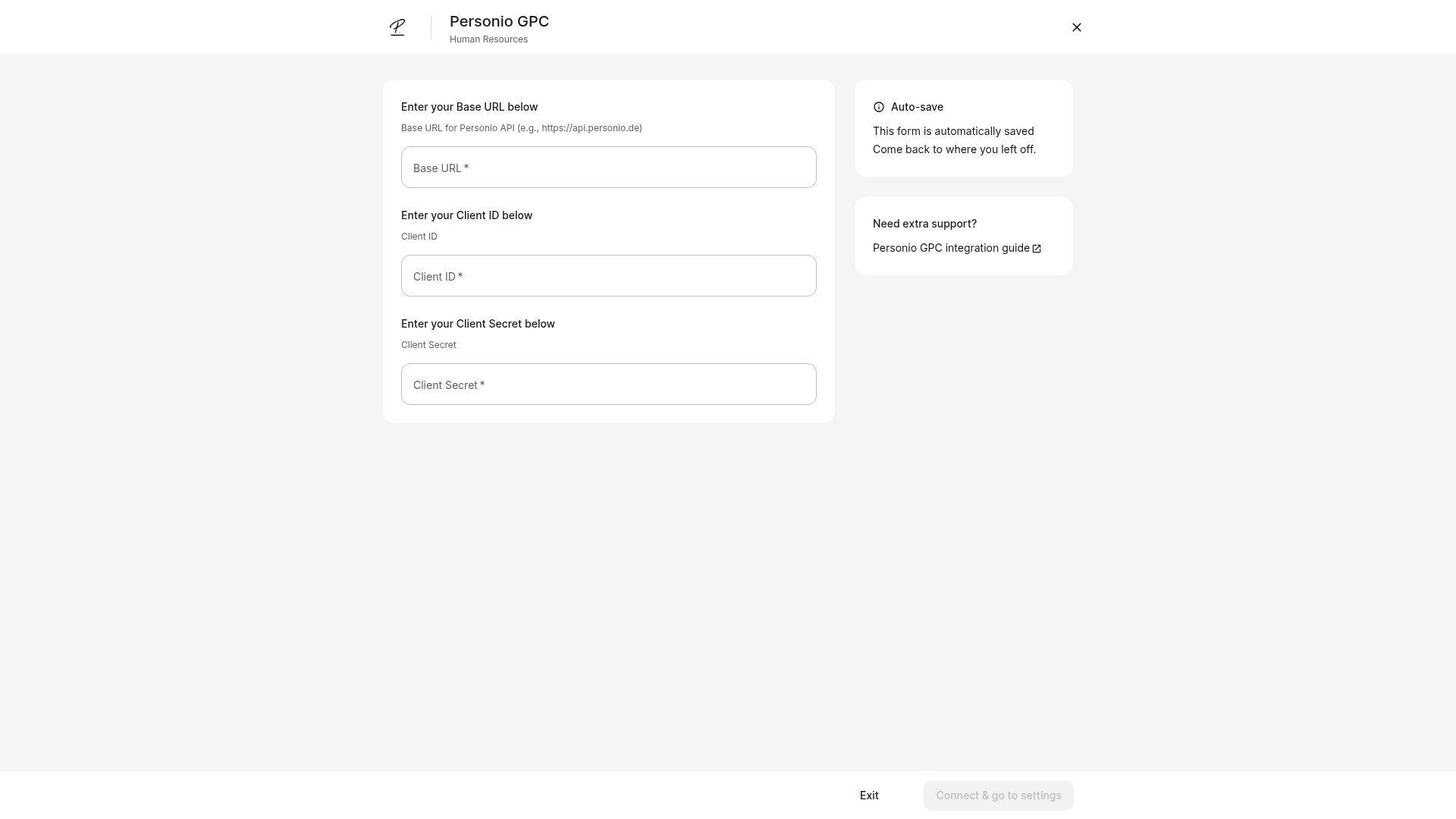The height and width of the screenshot is (819, 1456).
Task: Click the 'Enter your Client ID below' heading
Action: (x=466, y=215)
